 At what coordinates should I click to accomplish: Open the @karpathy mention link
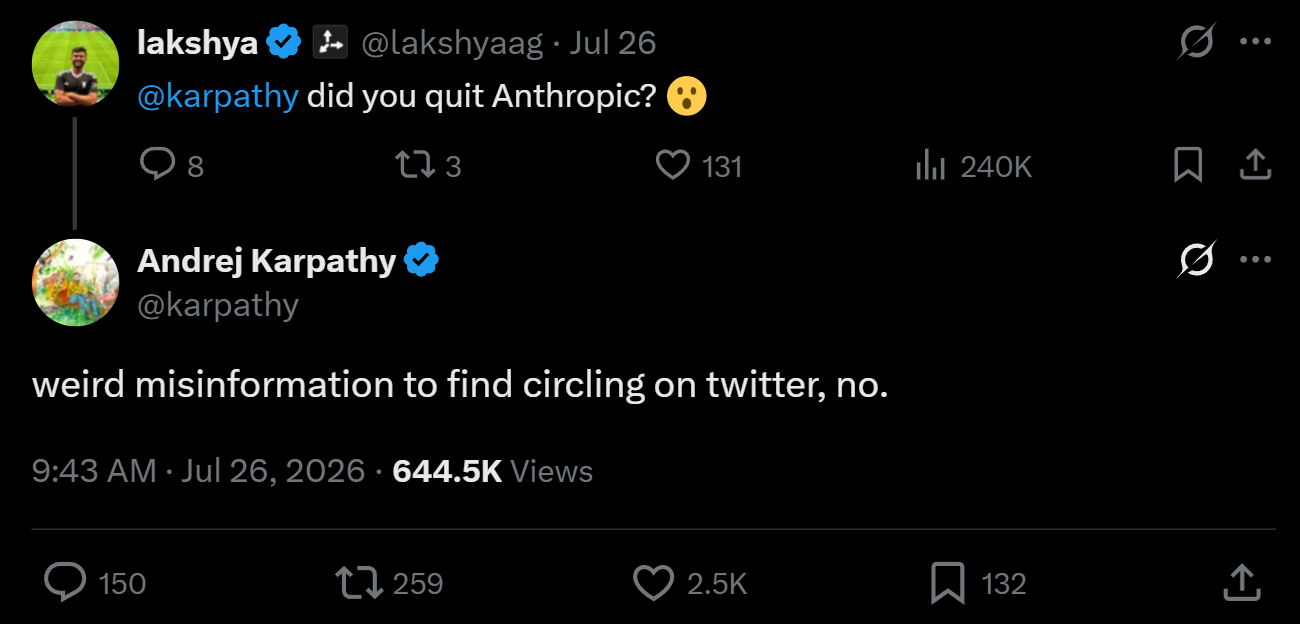coord(217,97)
